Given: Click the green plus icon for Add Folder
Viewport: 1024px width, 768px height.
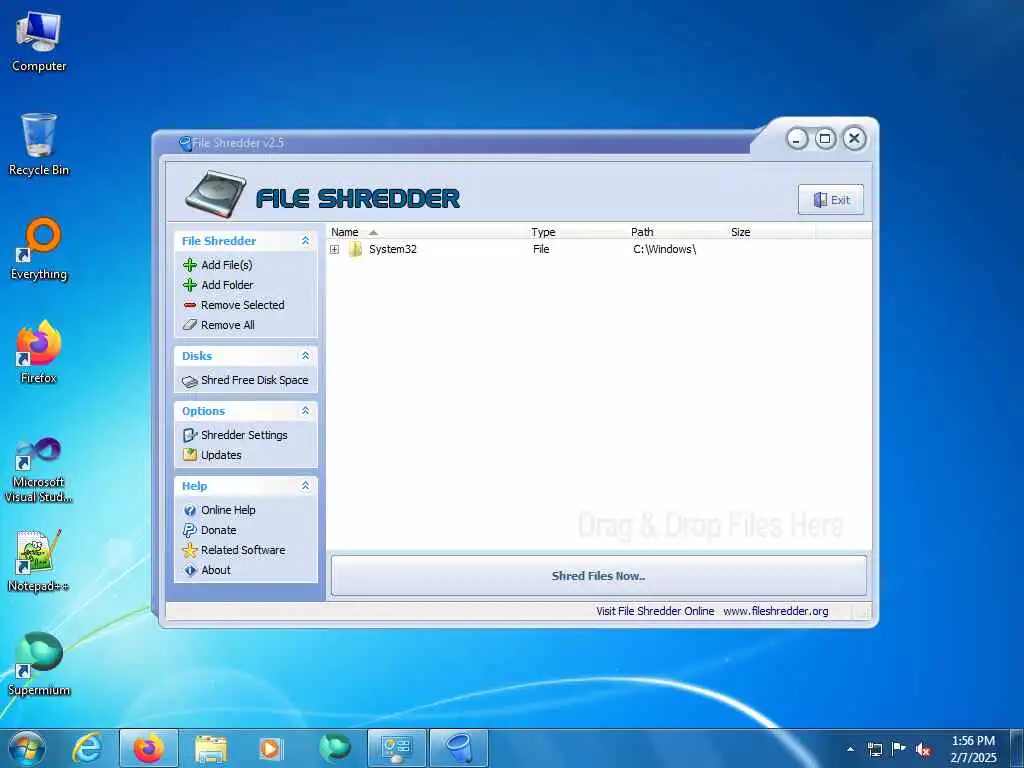Looking at the screenshot, I should coord(190,285).
